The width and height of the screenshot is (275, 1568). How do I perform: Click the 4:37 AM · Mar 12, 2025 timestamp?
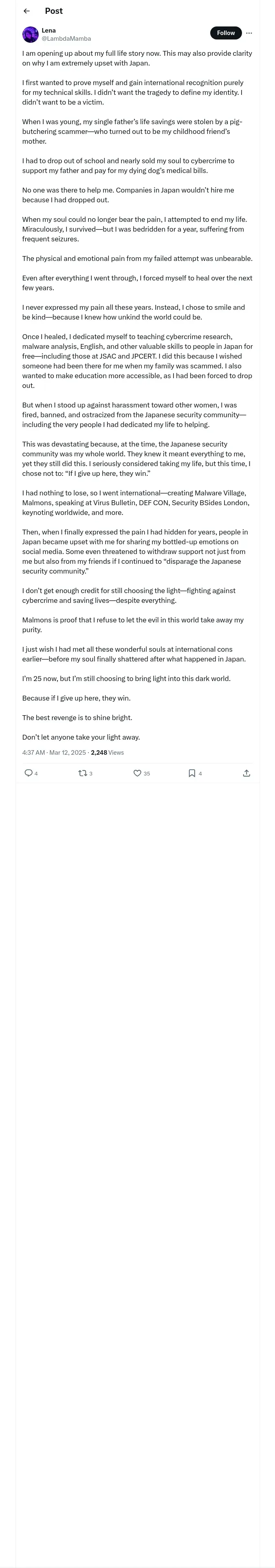(54, 752)
